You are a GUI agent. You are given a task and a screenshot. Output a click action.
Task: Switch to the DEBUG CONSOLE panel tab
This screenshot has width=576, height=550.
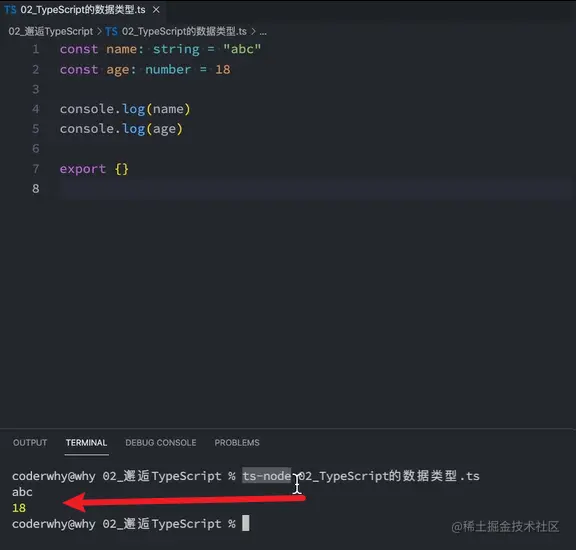click(x=161, y=443)
